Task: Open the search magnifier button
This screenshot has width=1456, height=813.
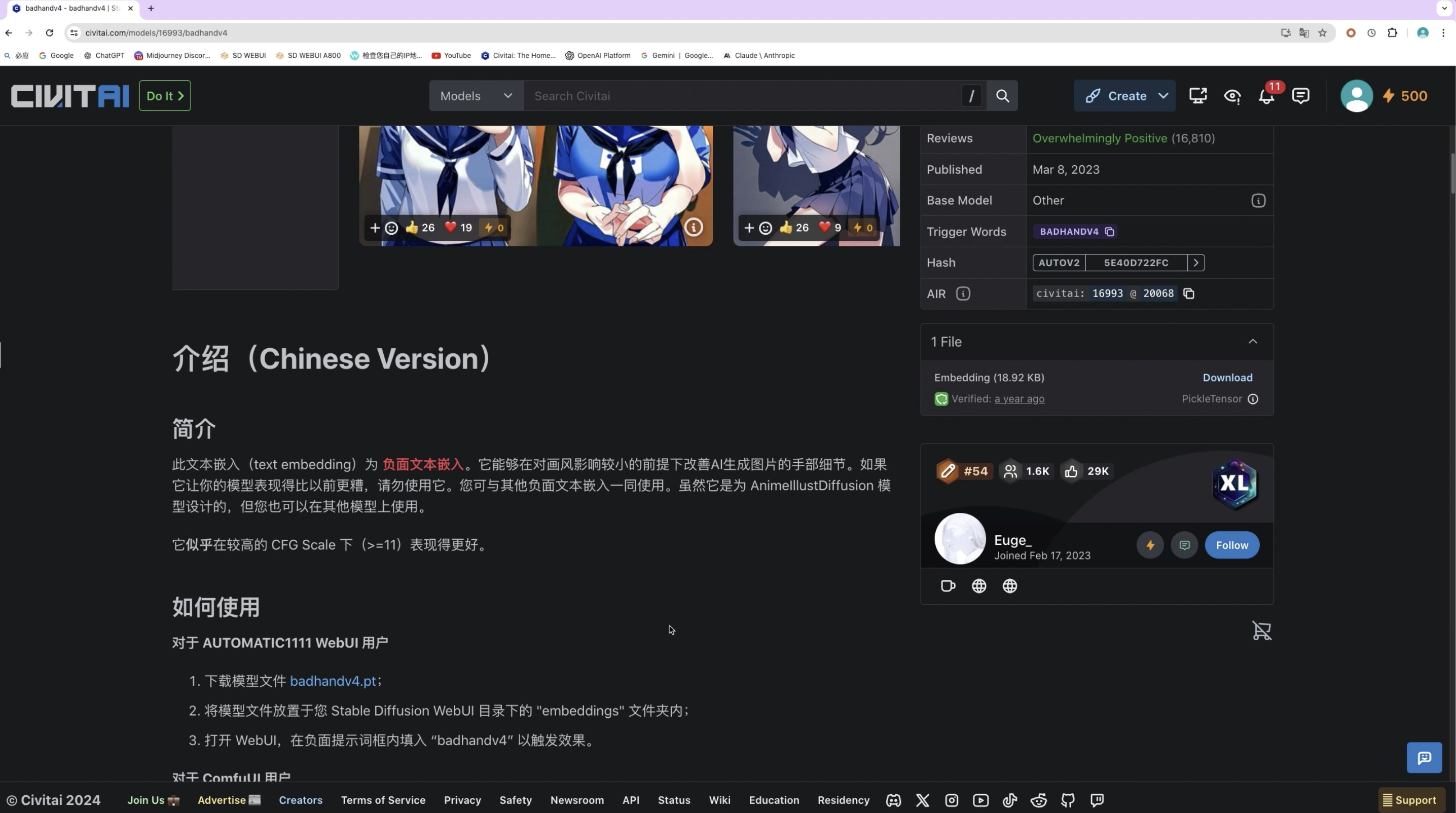Action: pyautogui.click(x=1002, y=95)
